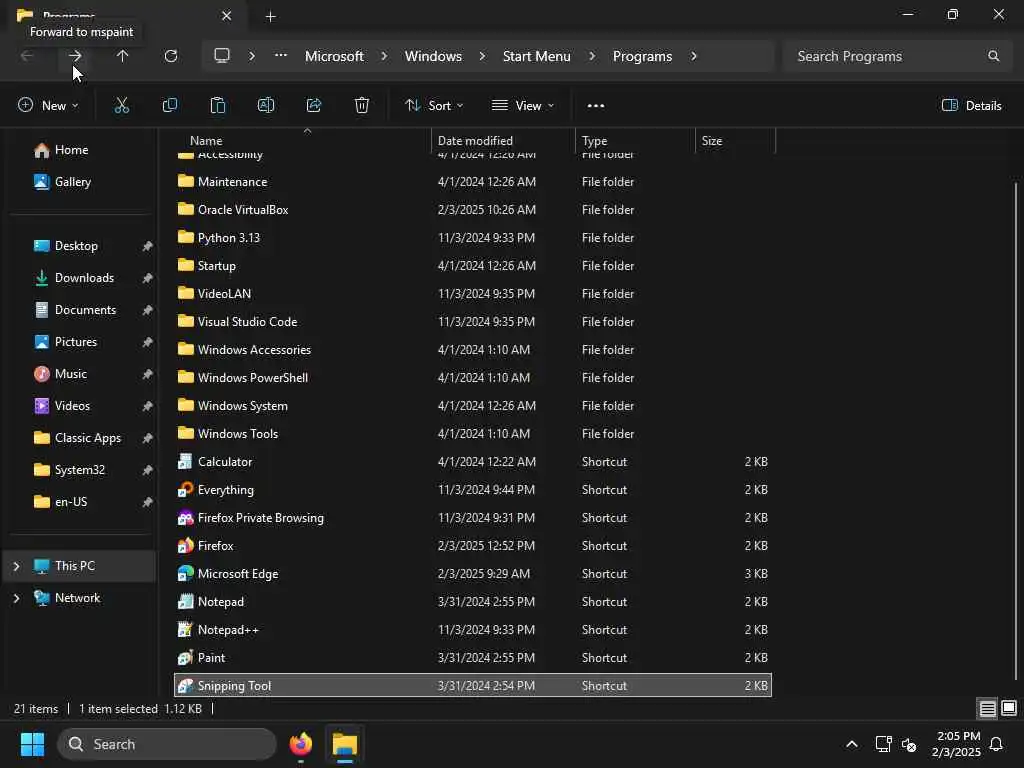The width and height of the screenshot is (1024, 768).
Task: Click the search magnifier icon in Search Programs
Action: pos(993,56)
